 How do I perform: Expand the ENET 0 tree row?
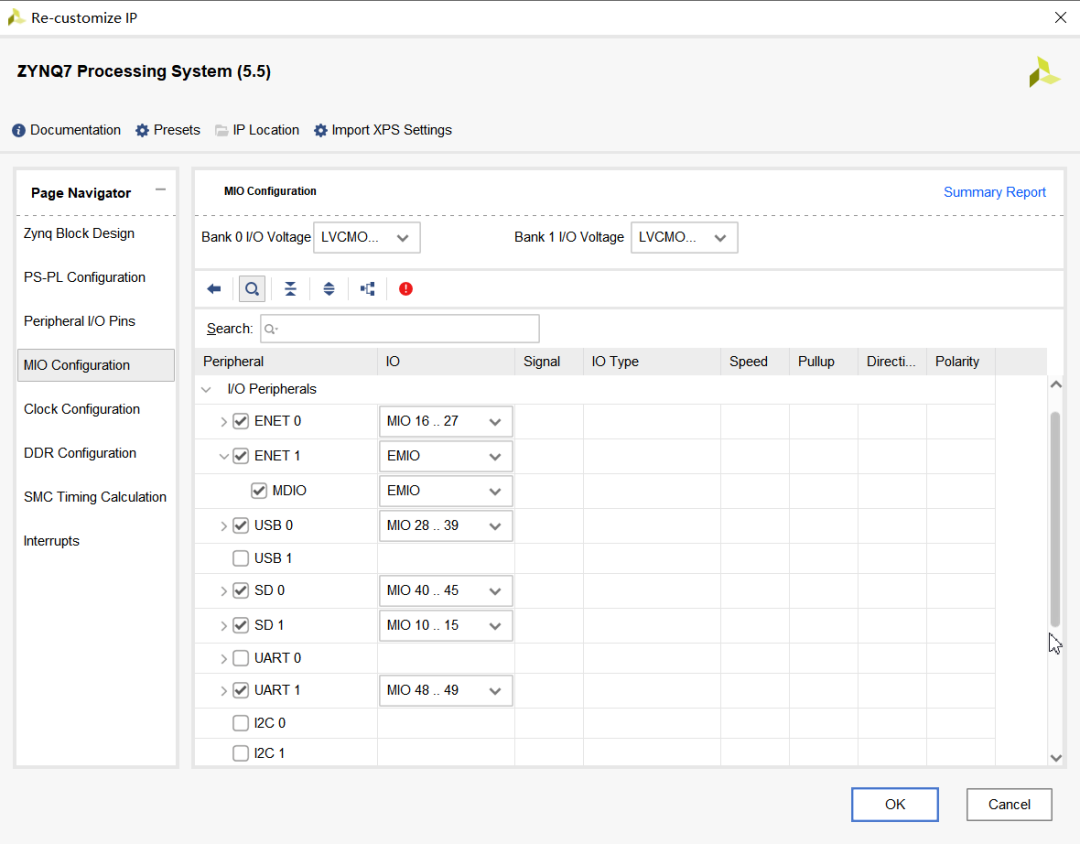pos(223,422)
